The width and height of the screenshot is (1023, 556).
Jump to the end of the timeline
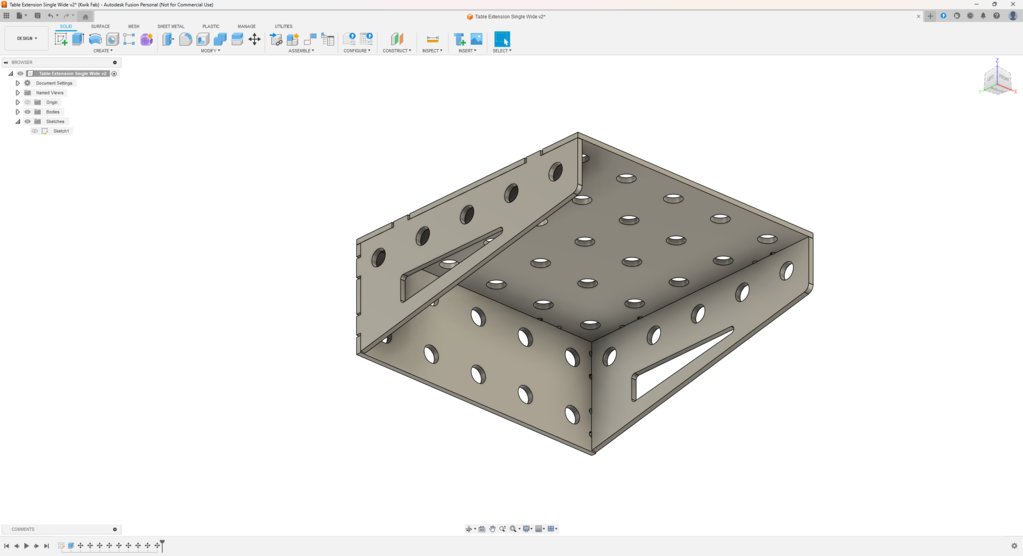click(46, 546)
